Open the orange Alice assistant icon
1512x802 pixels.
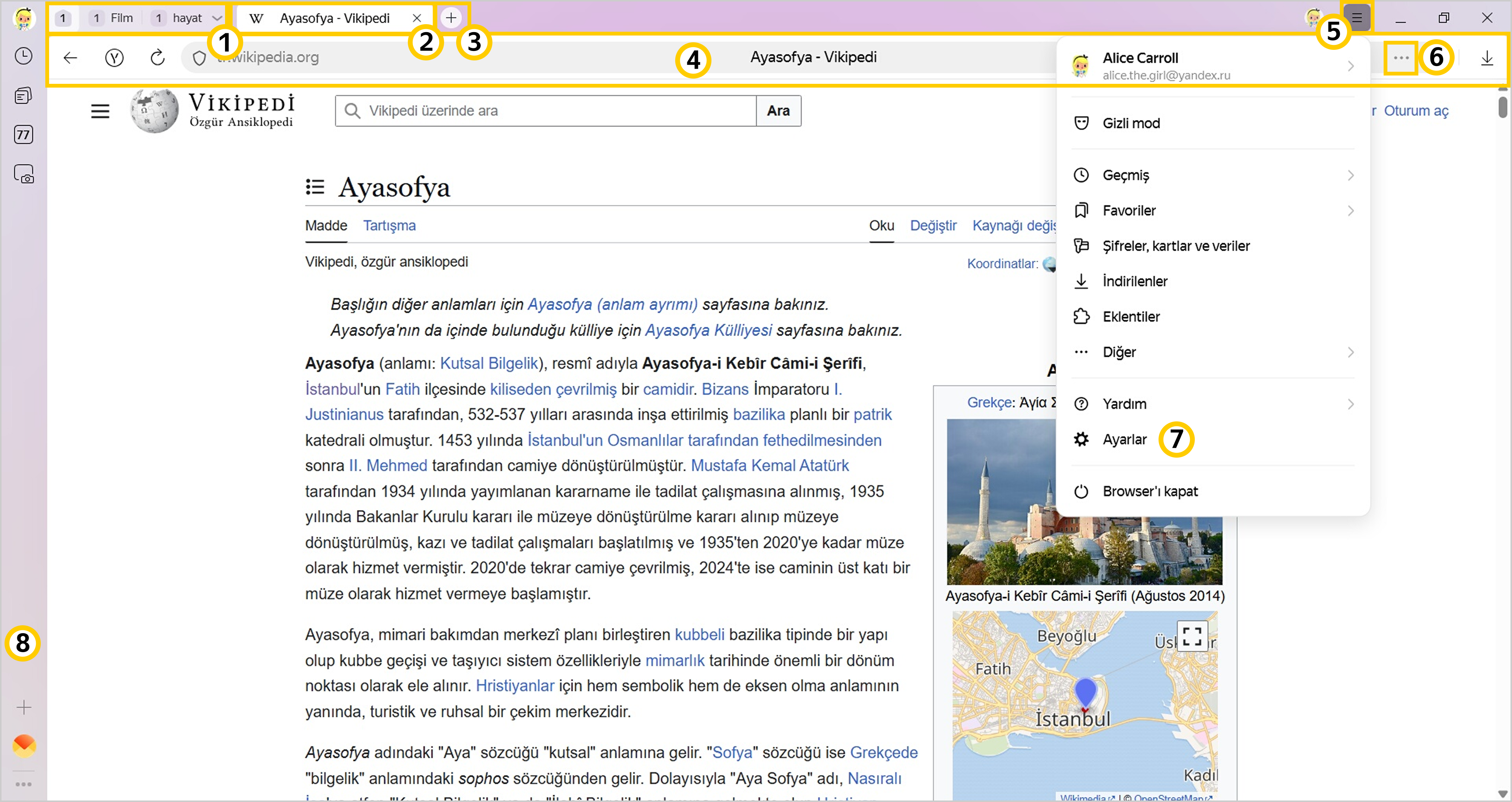click(24, 746)
